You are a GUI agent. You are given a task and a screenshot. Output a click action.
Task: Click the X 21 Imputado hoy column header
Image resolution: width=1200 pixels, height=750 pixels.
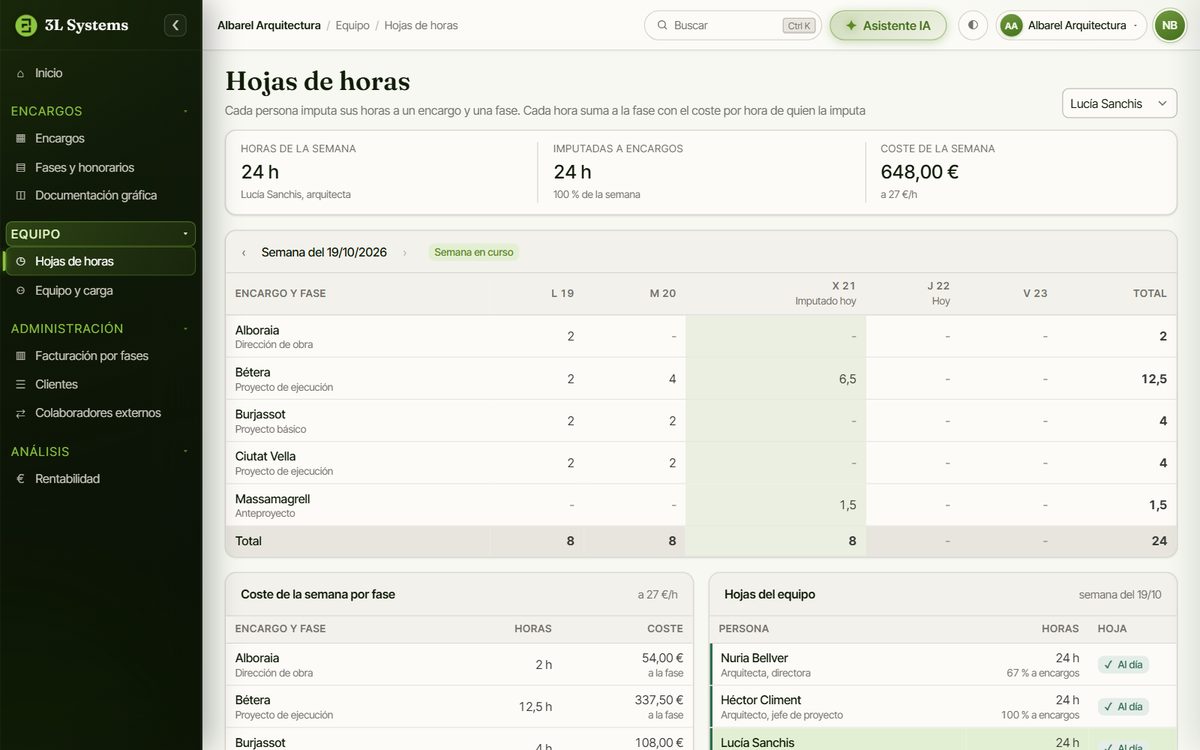coord(776,293)
